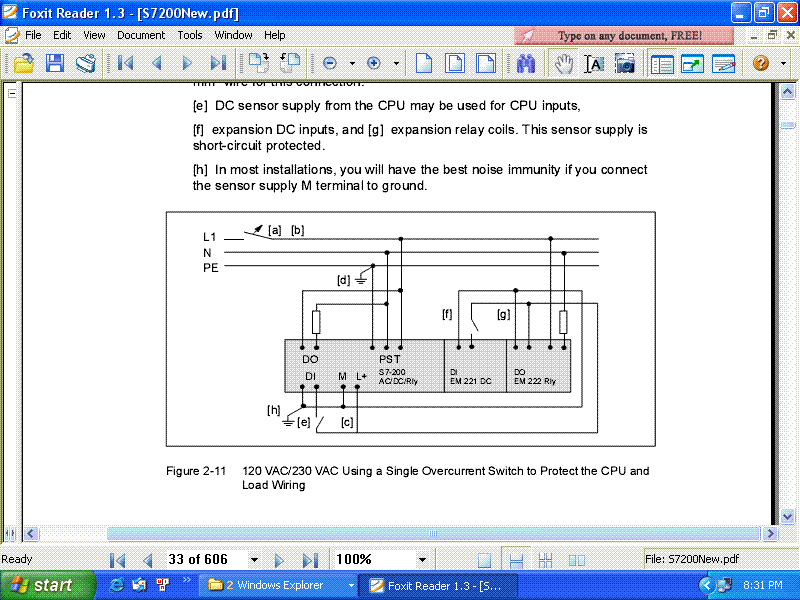Open page number dropdown arrow
Screen dimensions: 800x600
tap(254, 560)
